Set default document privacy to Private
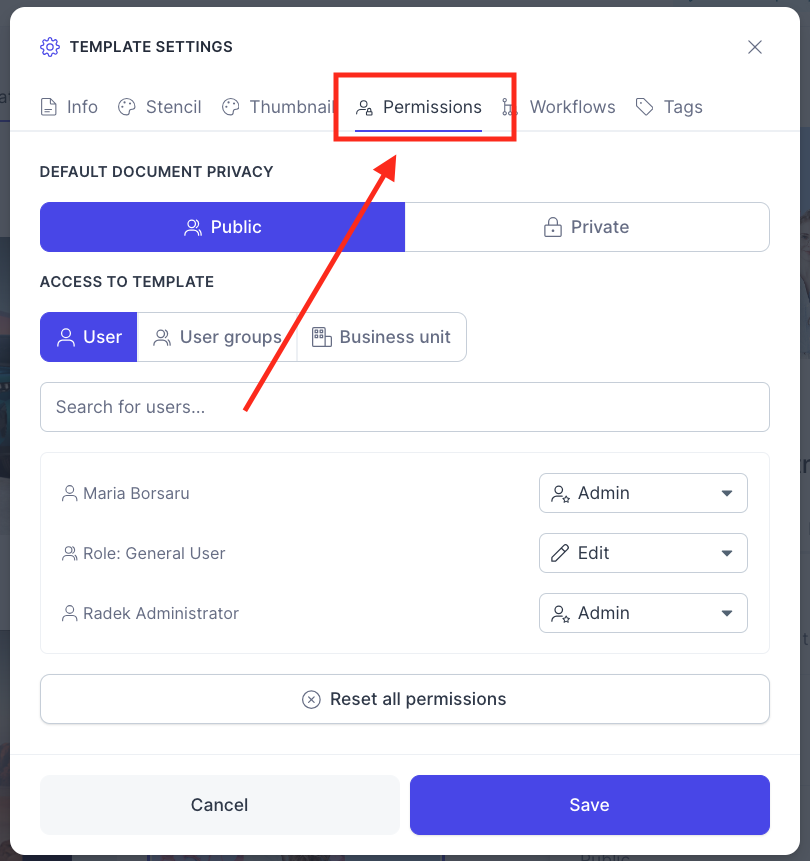Screen dimensions: 810x861 [x=587, y=227]
